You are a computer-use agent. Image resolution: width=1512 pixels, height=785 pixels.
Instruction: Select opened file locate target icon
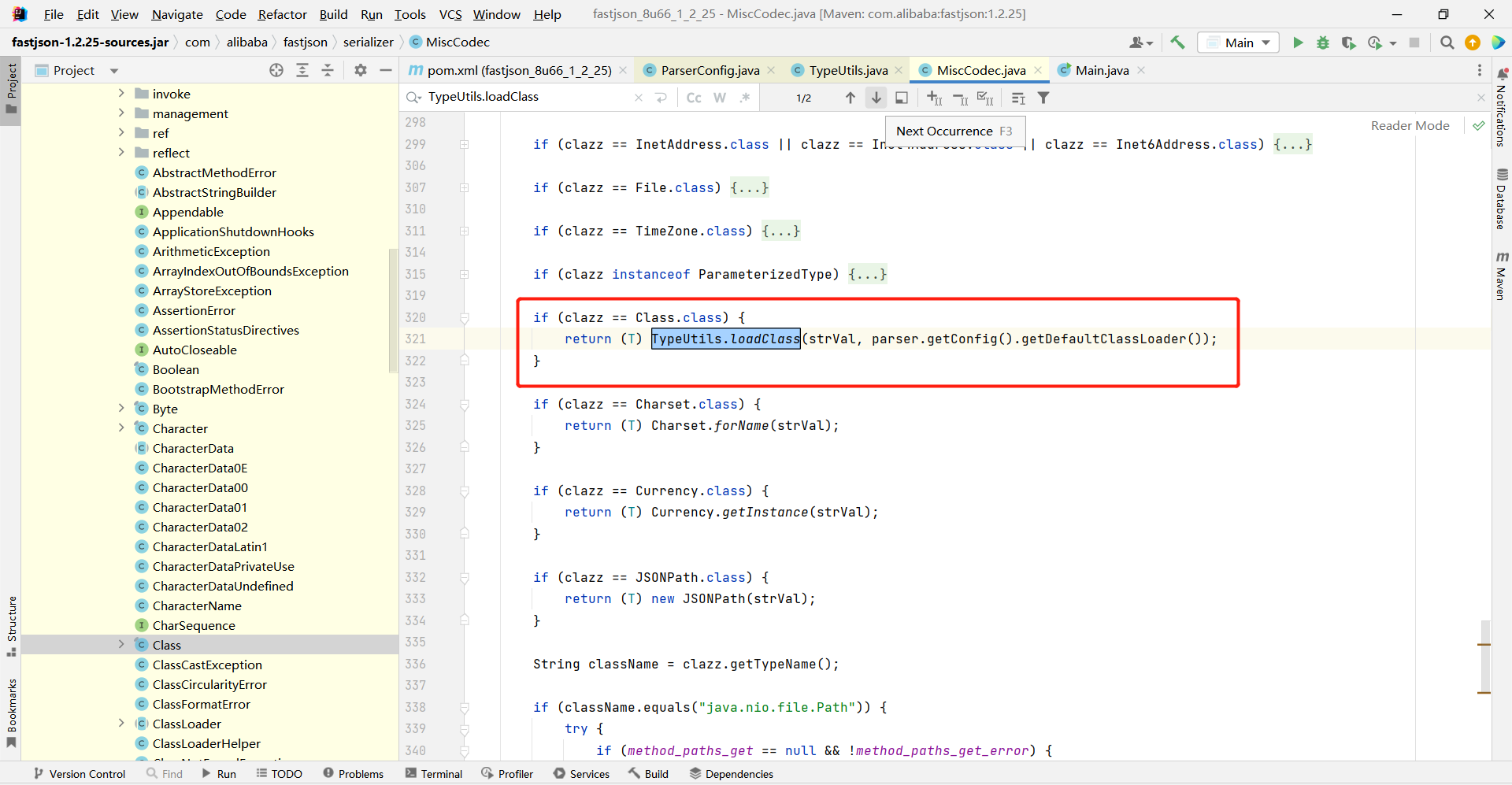[276, 70]
